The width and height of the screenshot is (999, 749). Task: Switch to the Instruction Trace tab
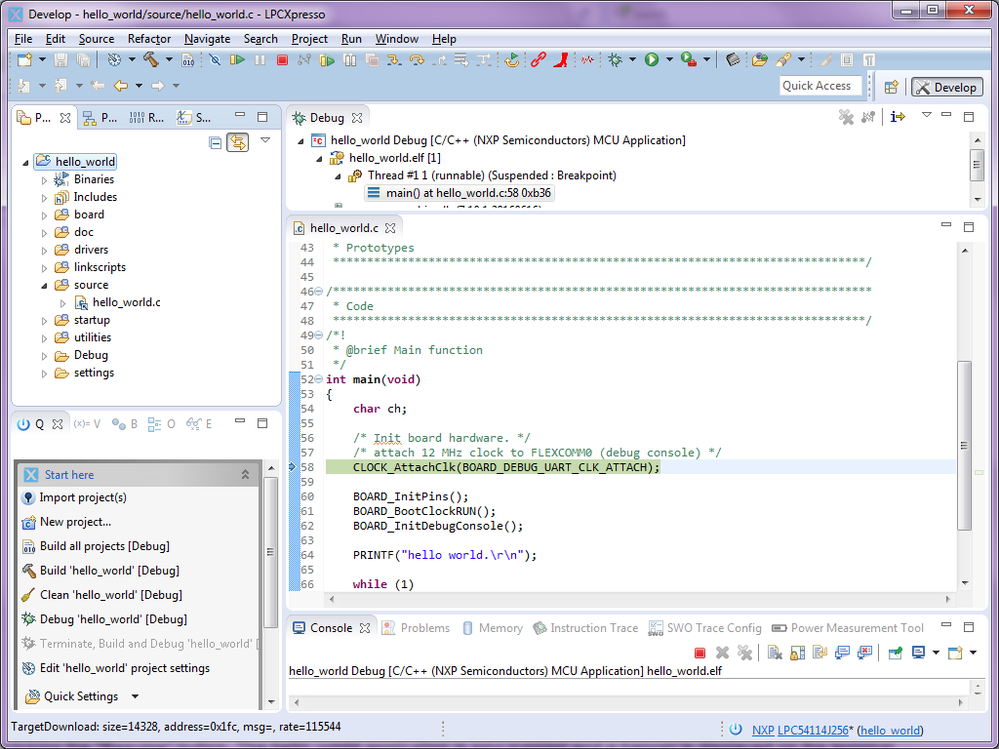click(586, 628)
